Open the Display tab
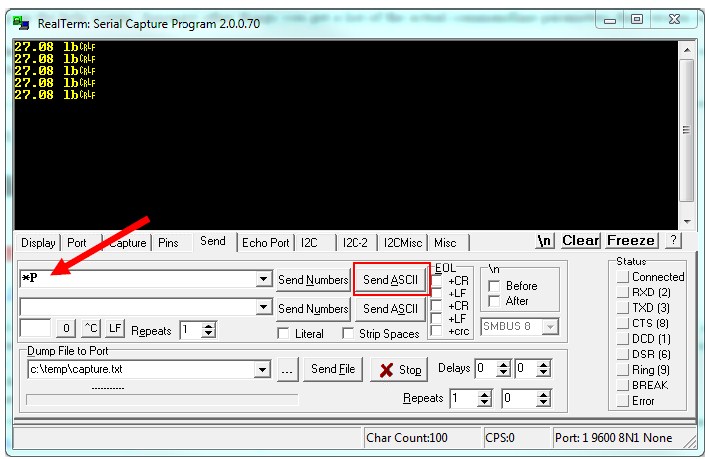The height and width of the screenshot is (459, 705). click(x=38, y=243)
